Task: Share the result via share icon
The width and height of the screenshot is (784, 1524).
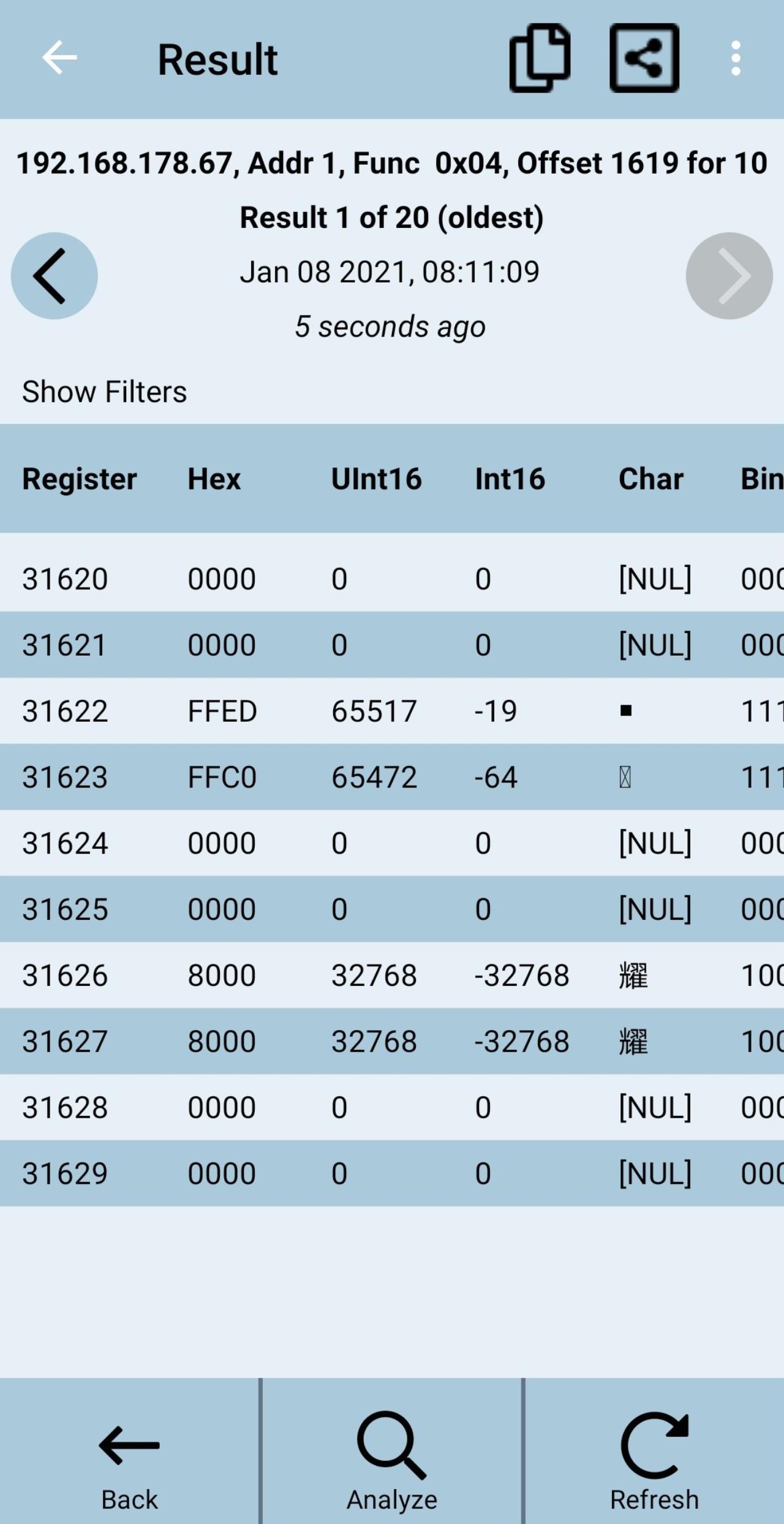Action: [644, 58]
